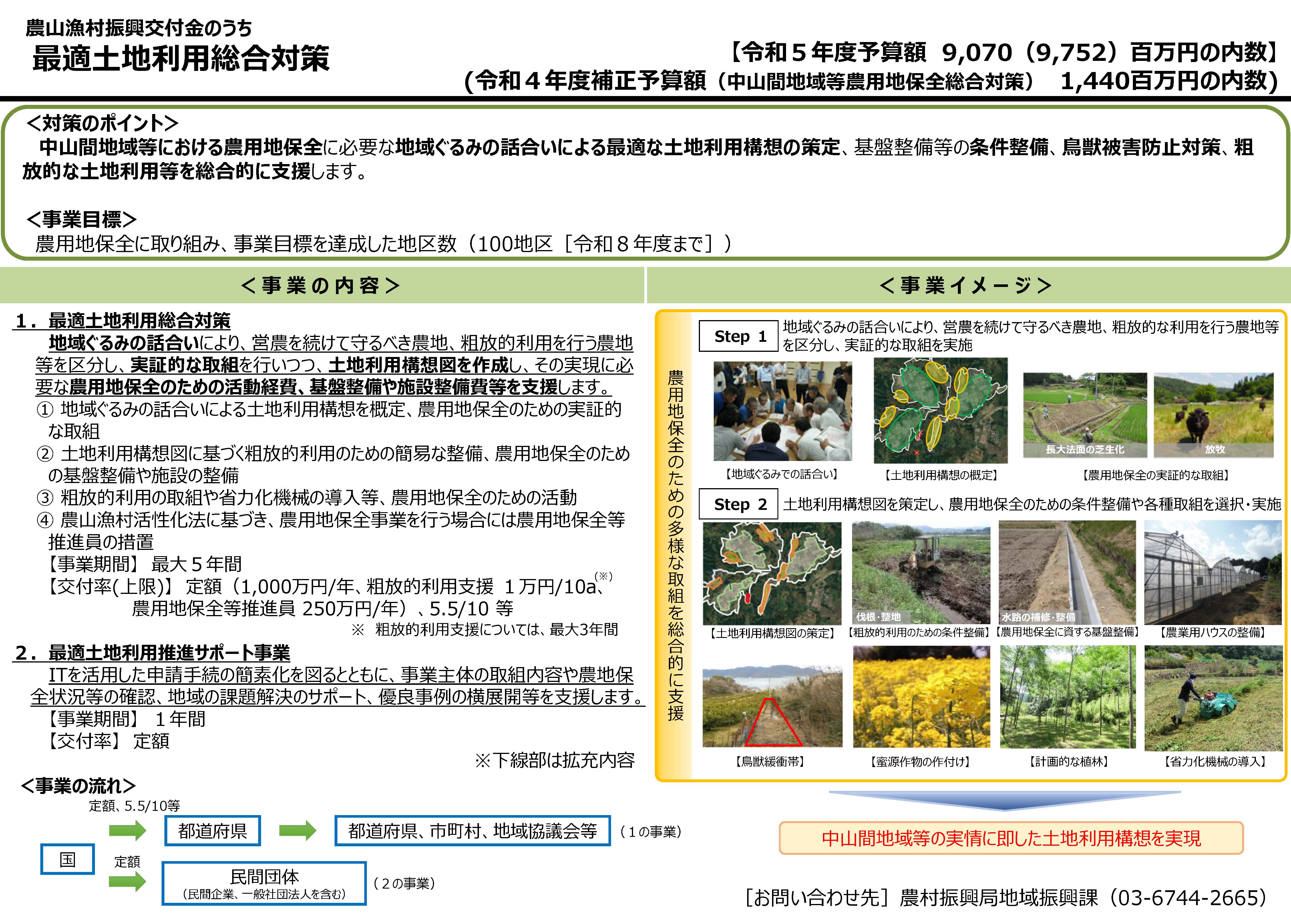The width and height of the screenshot is (1291, 924).
Task: Click the caption 【粗放的利用のための条件整備】
Action: (x=919, y=632)
